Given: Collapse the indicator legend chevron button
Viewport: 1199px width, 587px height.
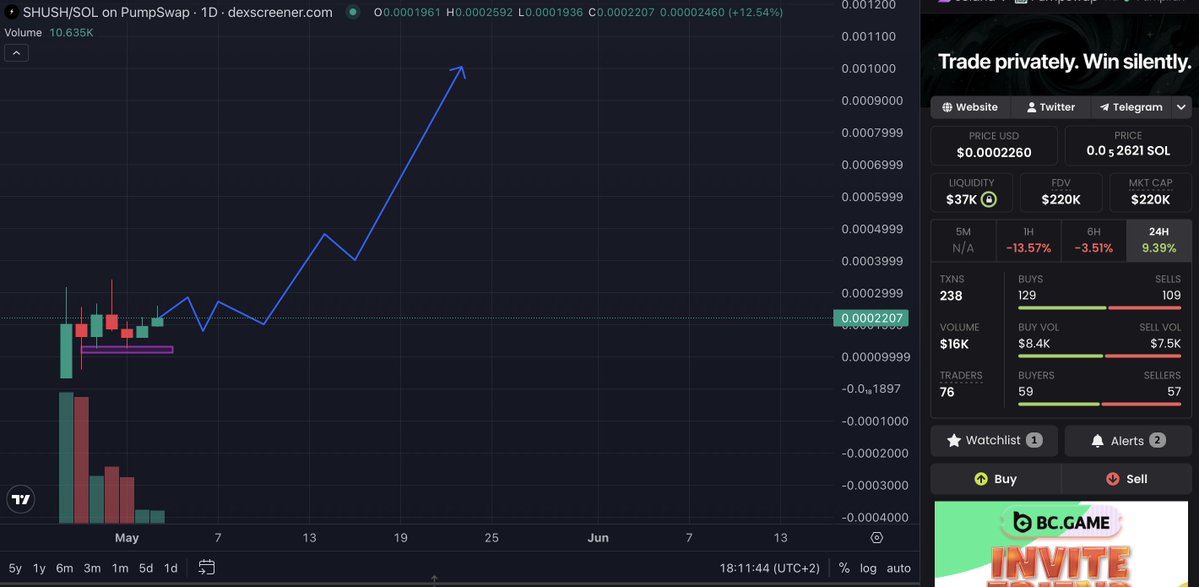Looking at the screenshot, I should tap(16, 53).
